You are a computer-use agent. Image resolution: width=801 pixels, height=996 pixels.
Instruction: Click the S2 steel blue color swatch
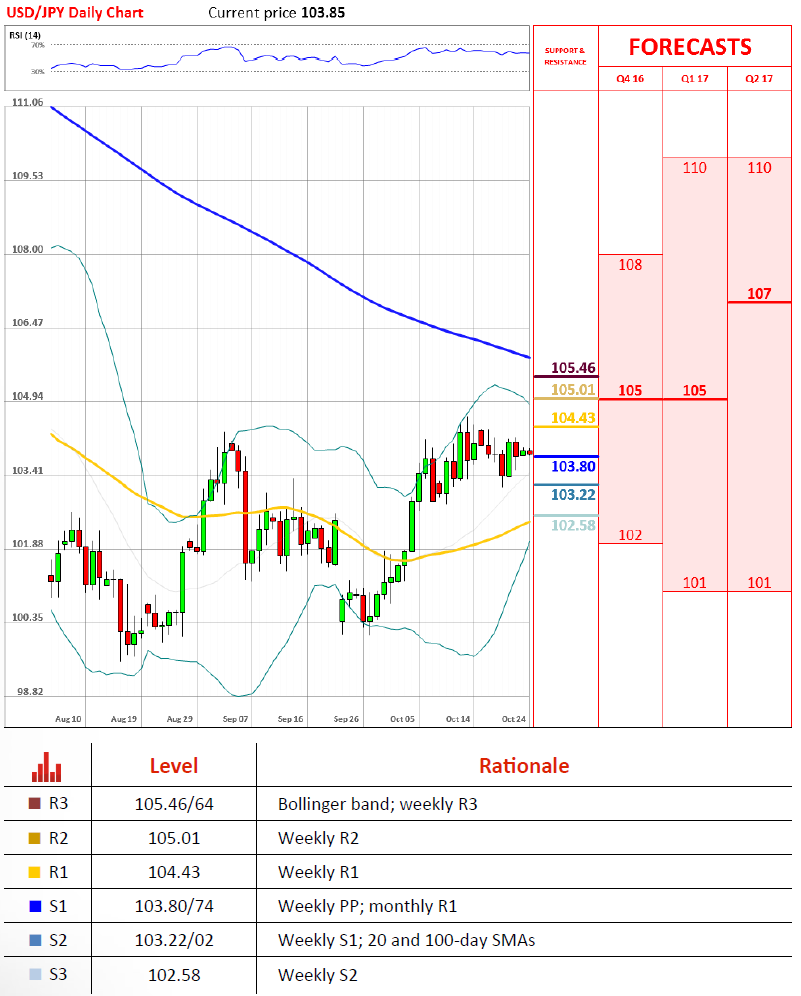click(35, 940)
